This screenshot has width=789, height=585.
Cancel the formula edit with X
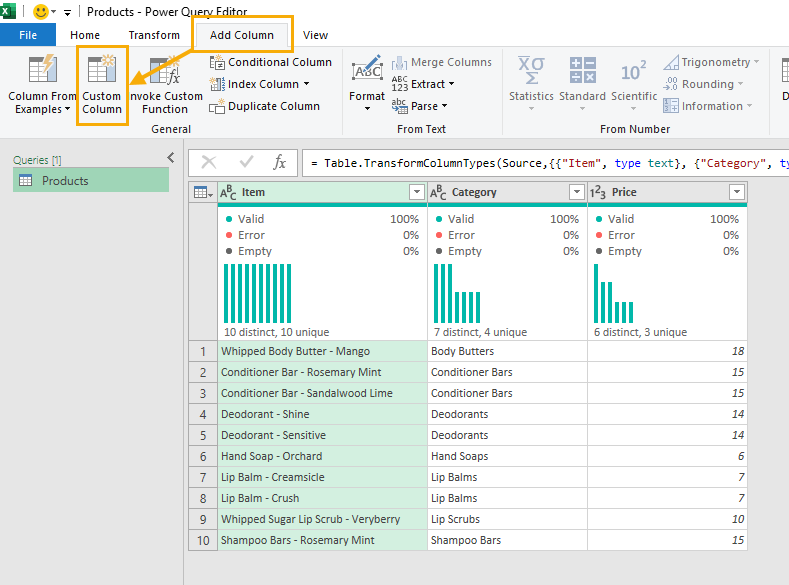tap(208, 162)
